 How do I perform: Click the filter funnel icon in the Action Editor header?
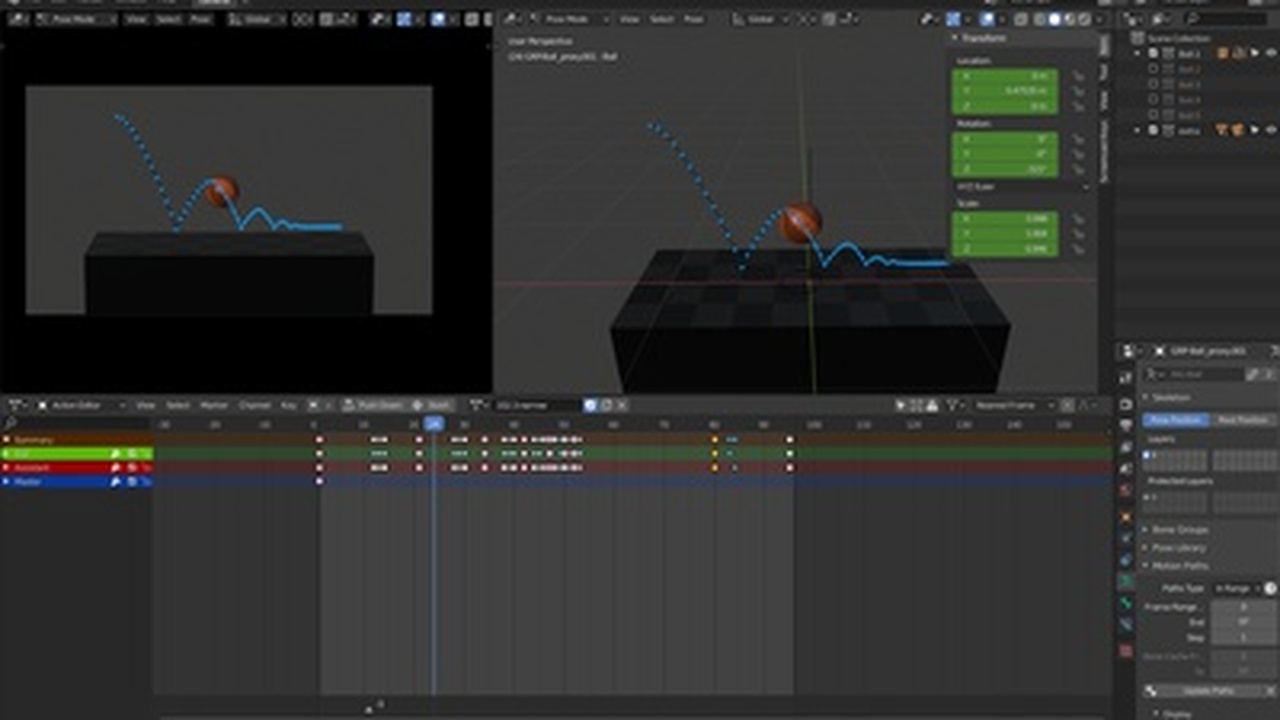pos(949,404)
